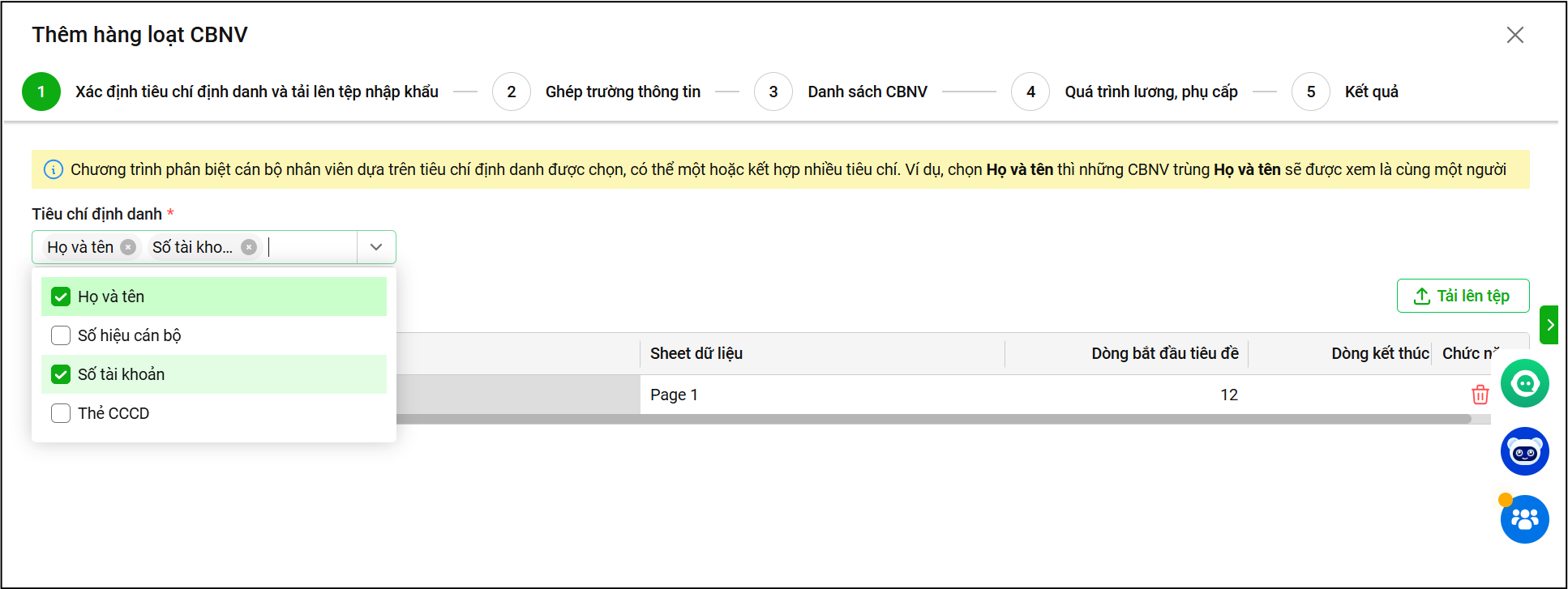The image size is (1568, 589).
Task: Open the blue community group icon
Action: (1524, 519)
